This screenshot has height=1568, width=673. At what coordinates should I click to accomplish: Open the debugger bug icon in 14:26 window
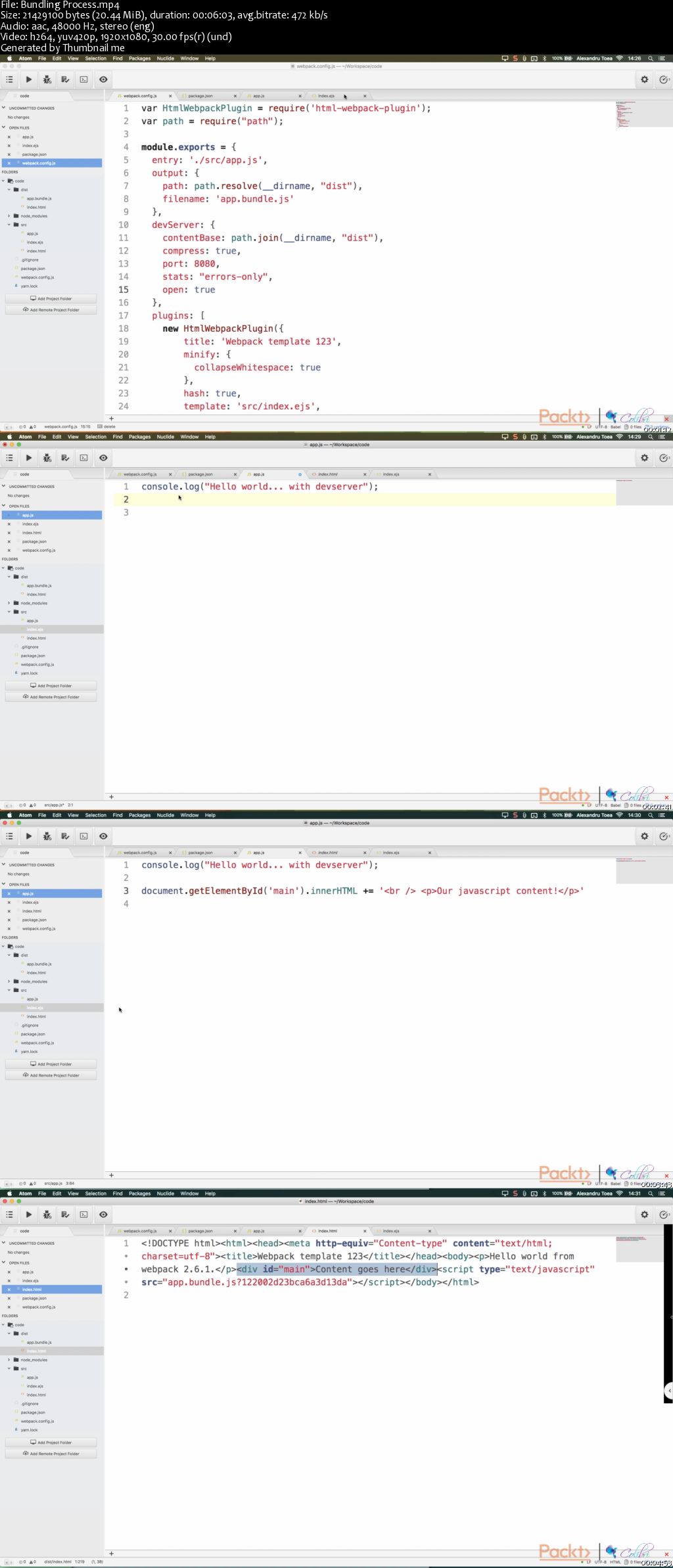click(x=47, y=79)
